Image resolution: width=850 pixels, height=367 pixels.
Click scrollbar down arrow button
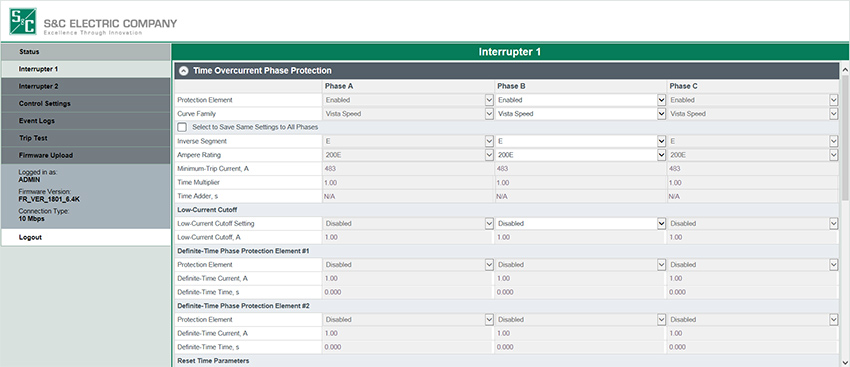pyautogui.click(x=845, y=362)
